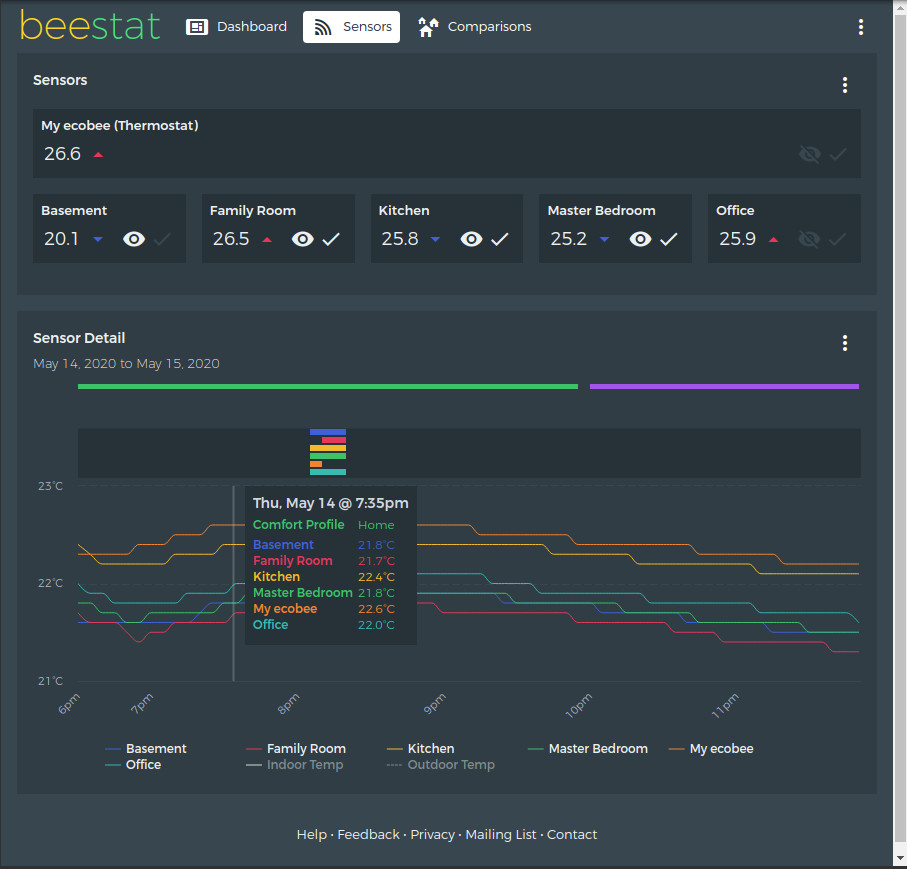The image size is (907, 869).
Task: Click the beestat logo
Action: 90,26
